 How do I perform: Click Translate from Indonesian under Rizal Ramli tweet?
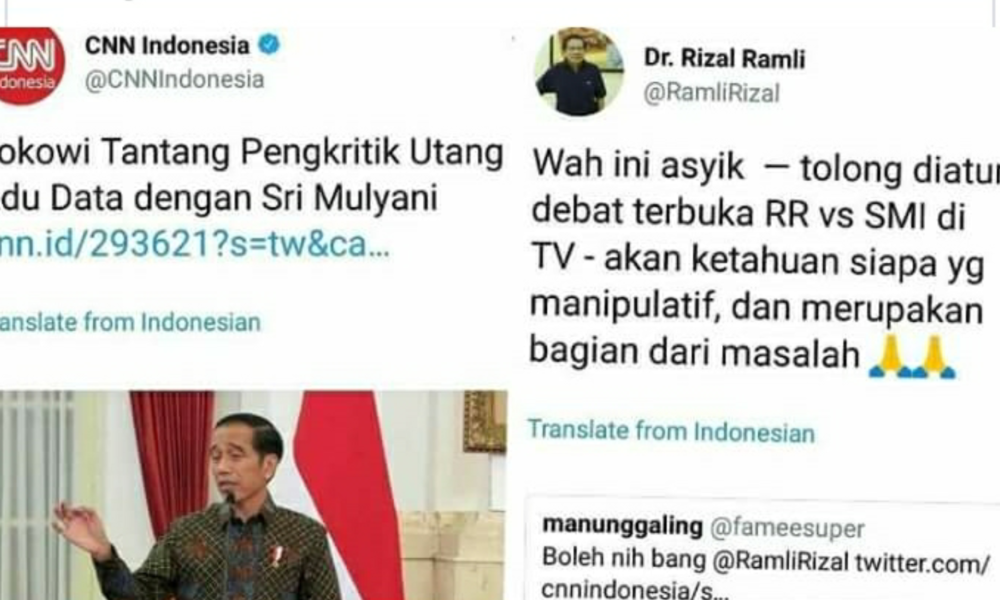671,432
